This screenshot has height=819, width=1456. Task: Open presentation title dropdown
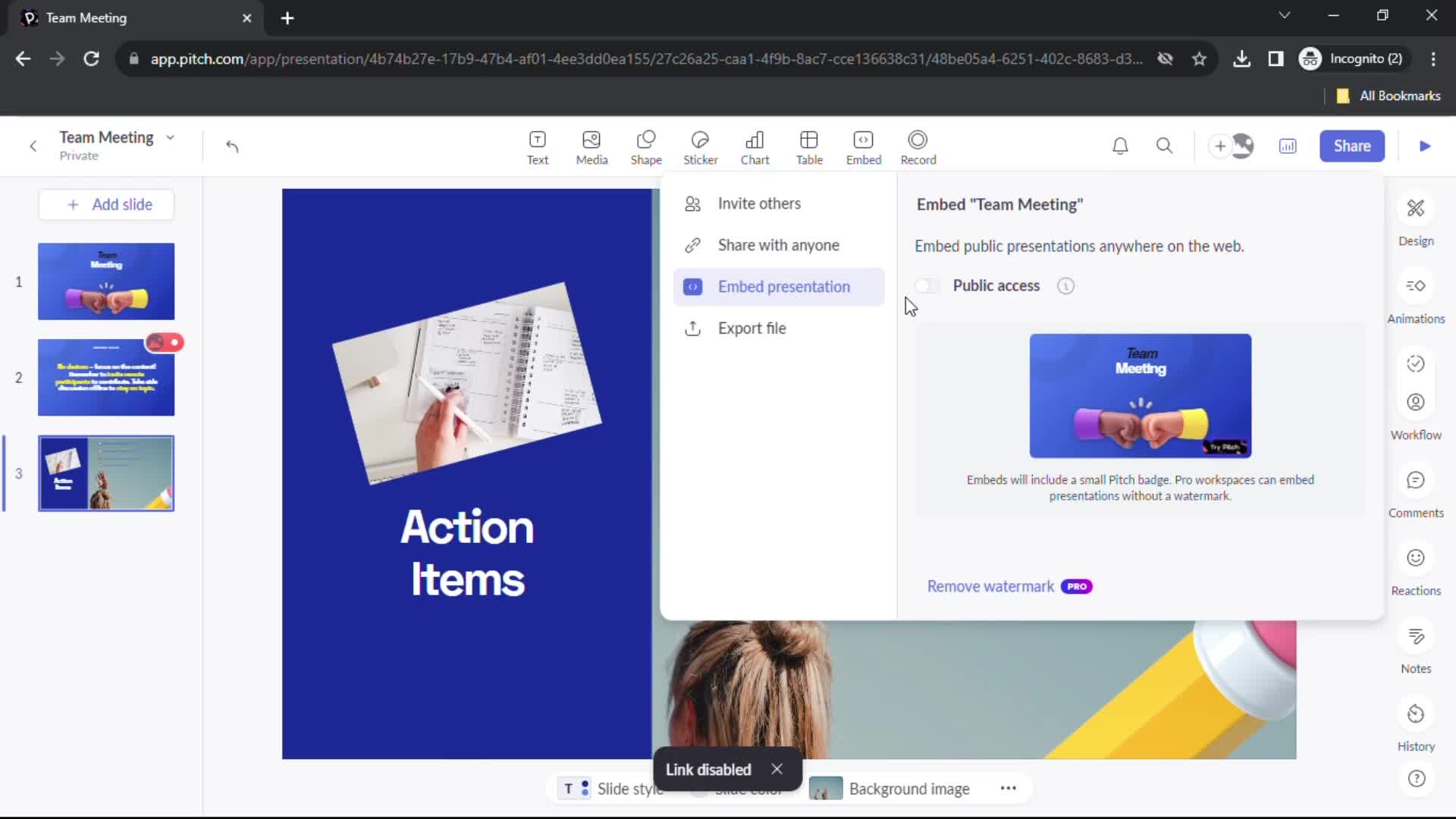point(168,137)
